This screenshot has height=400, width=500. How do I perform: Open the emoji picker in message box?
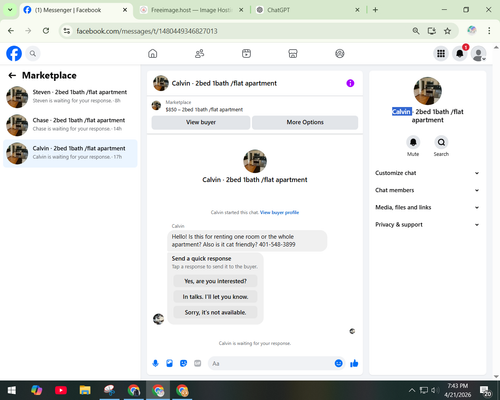coord(338,363)
